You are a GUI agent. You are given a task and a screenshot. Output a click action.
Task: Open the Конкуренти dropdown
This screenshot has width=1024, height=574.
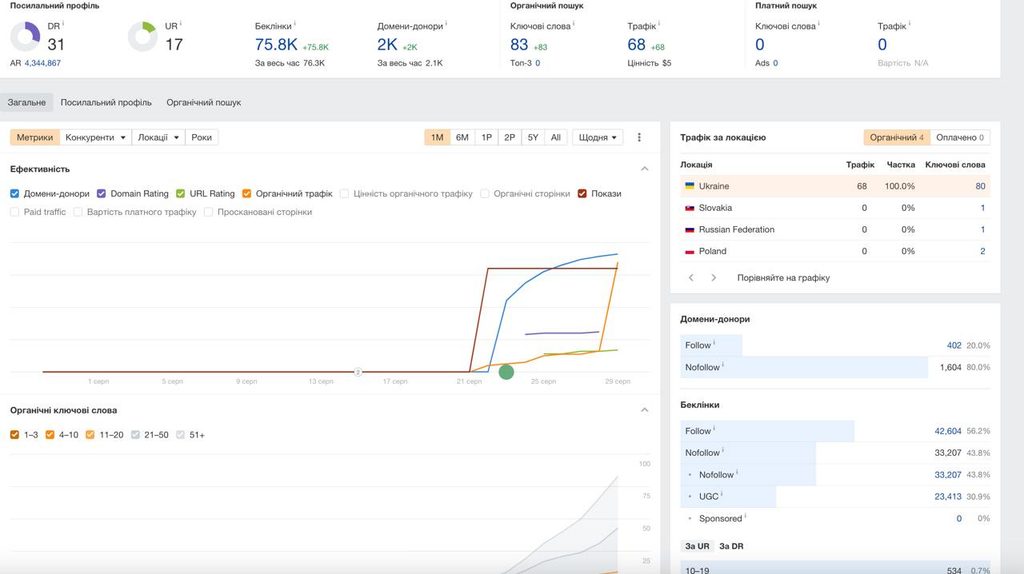click(x=95, y=137)
